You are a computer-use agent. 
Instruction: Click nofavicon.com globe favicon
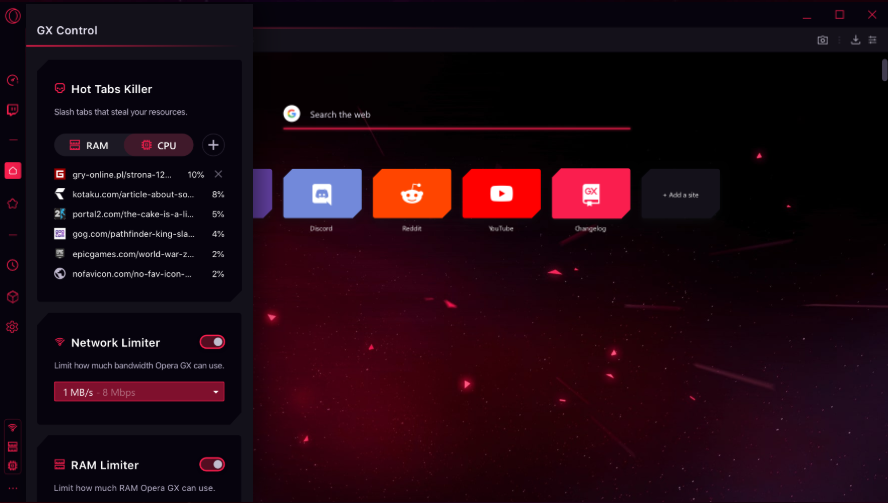tap(59, 274)
